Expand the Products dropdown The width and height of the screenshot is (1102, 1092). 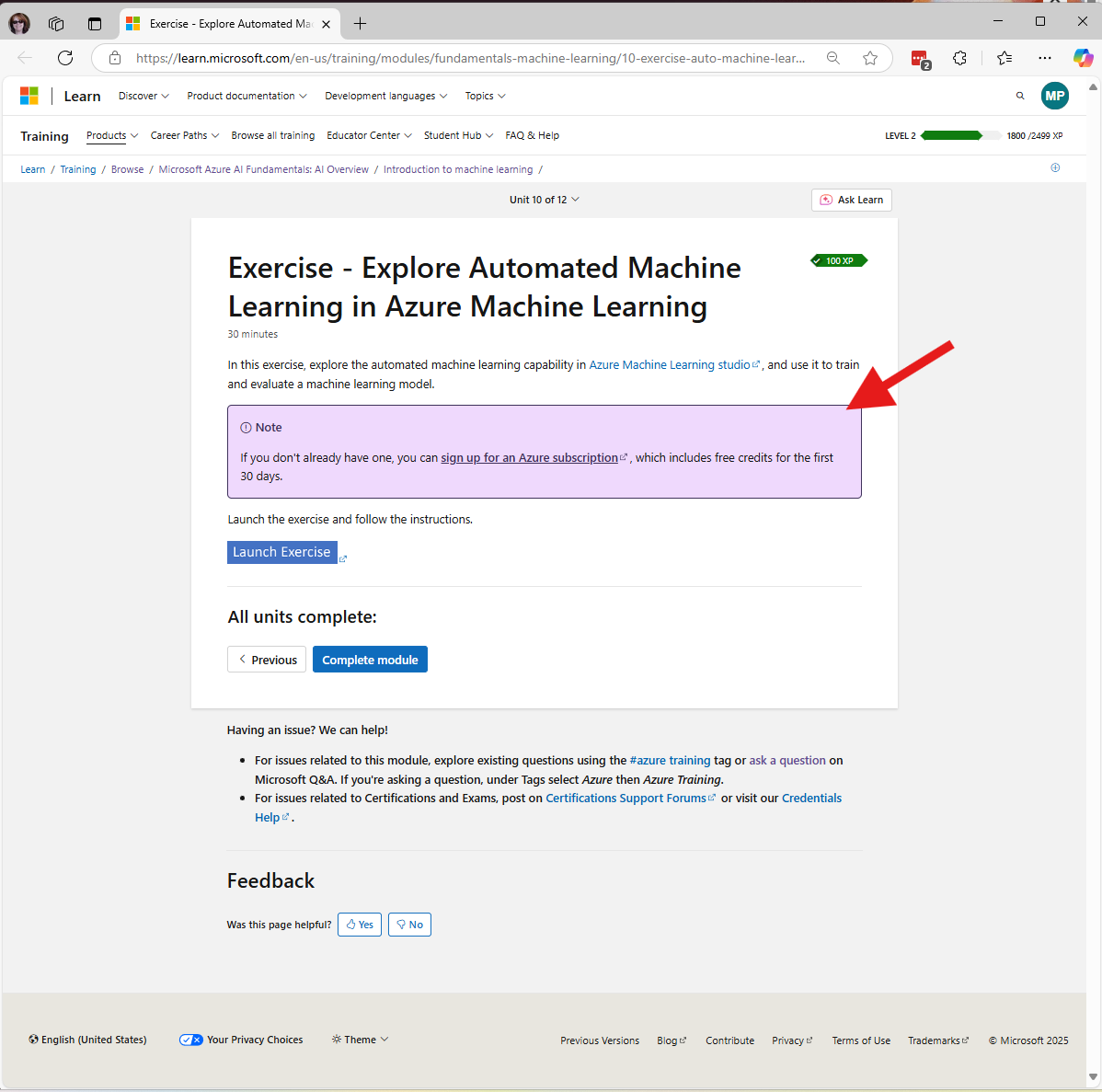[x=111, y=135]
